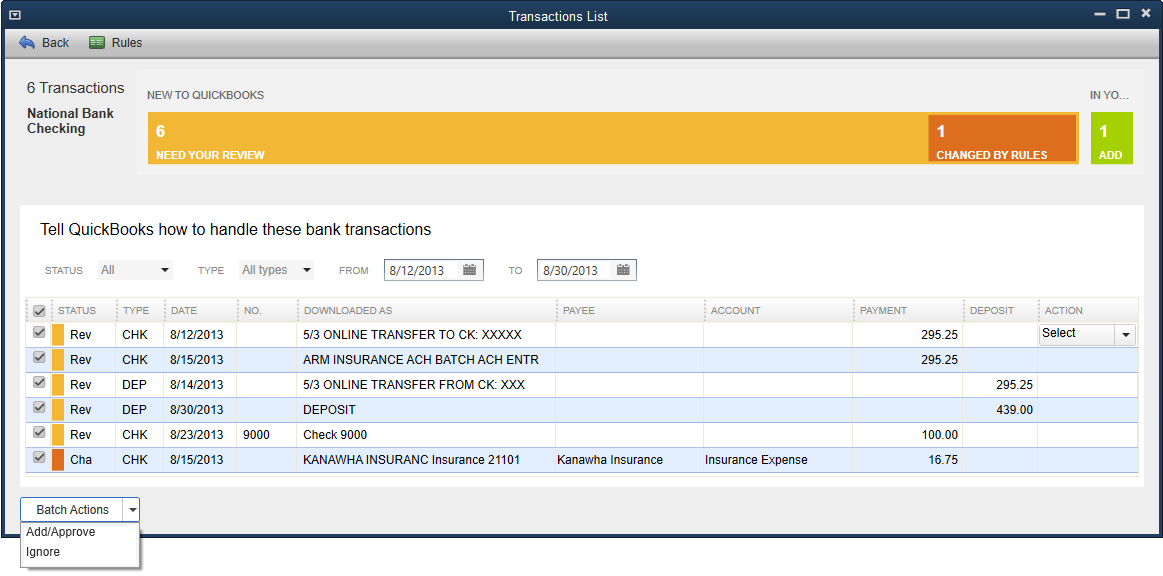The width and height of the screenshot is (1163, 576).
Task: Uncheck the Check 9000 row checkbox
Action: pyautogui.click(x=39, y=432)
